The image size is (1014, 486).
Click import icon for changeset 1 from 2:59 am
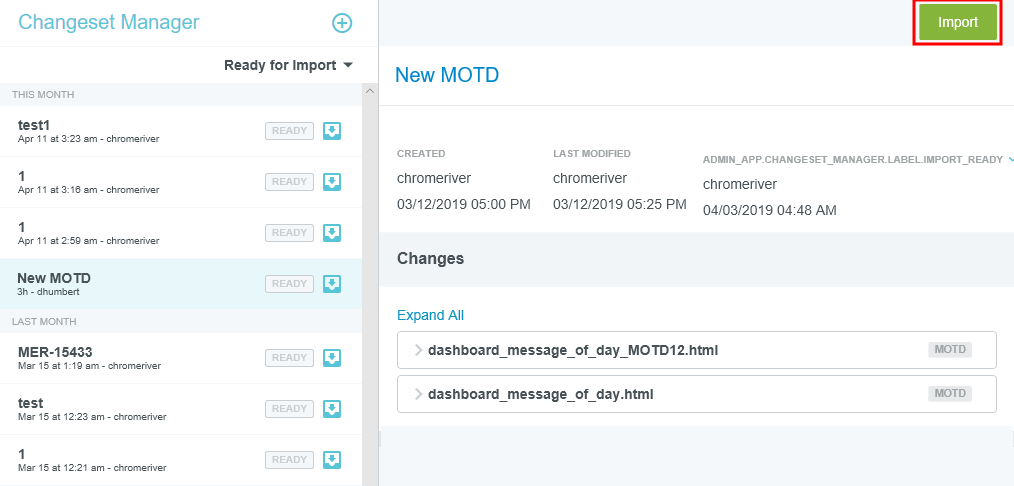(333, 233)
